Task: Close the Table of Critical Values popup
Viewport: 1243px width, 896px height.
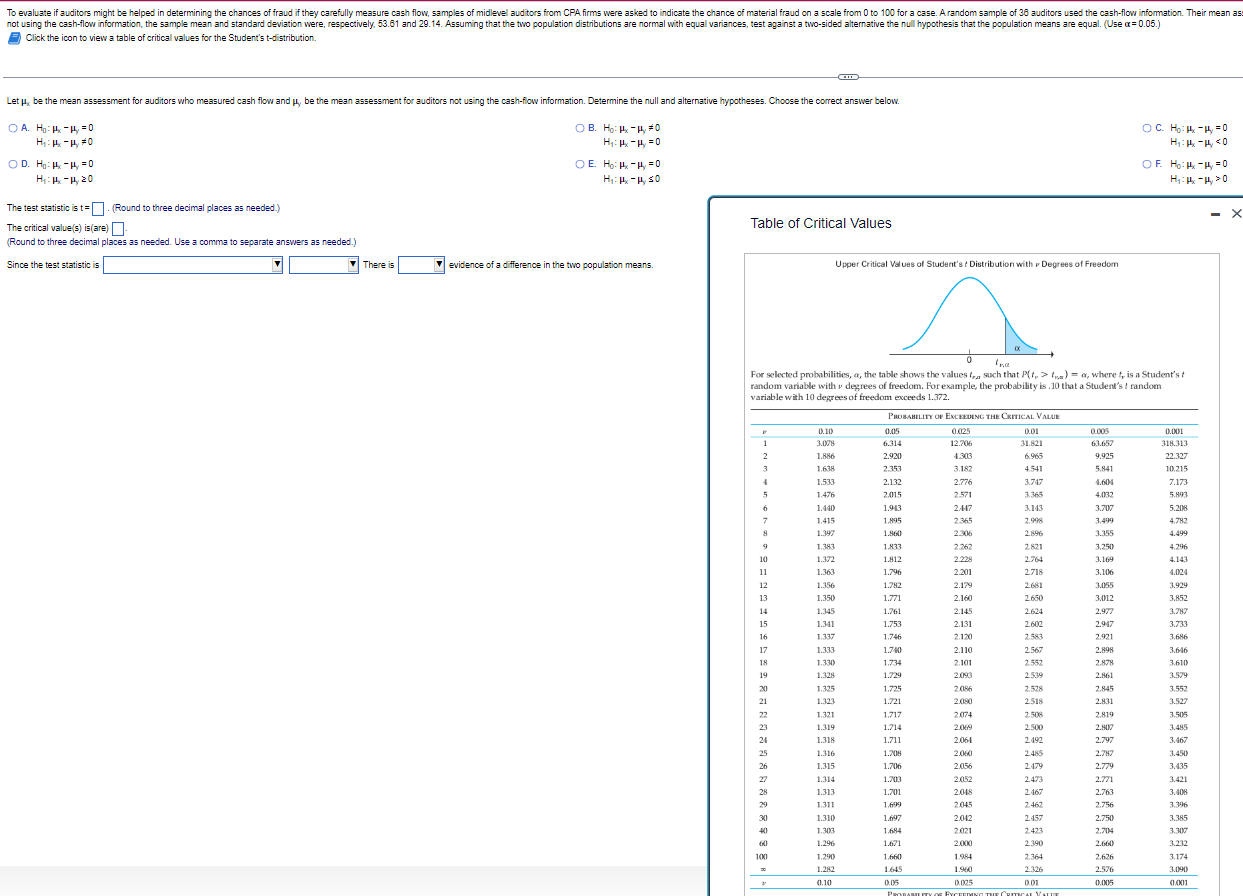Action: (x=1236, y=213)
